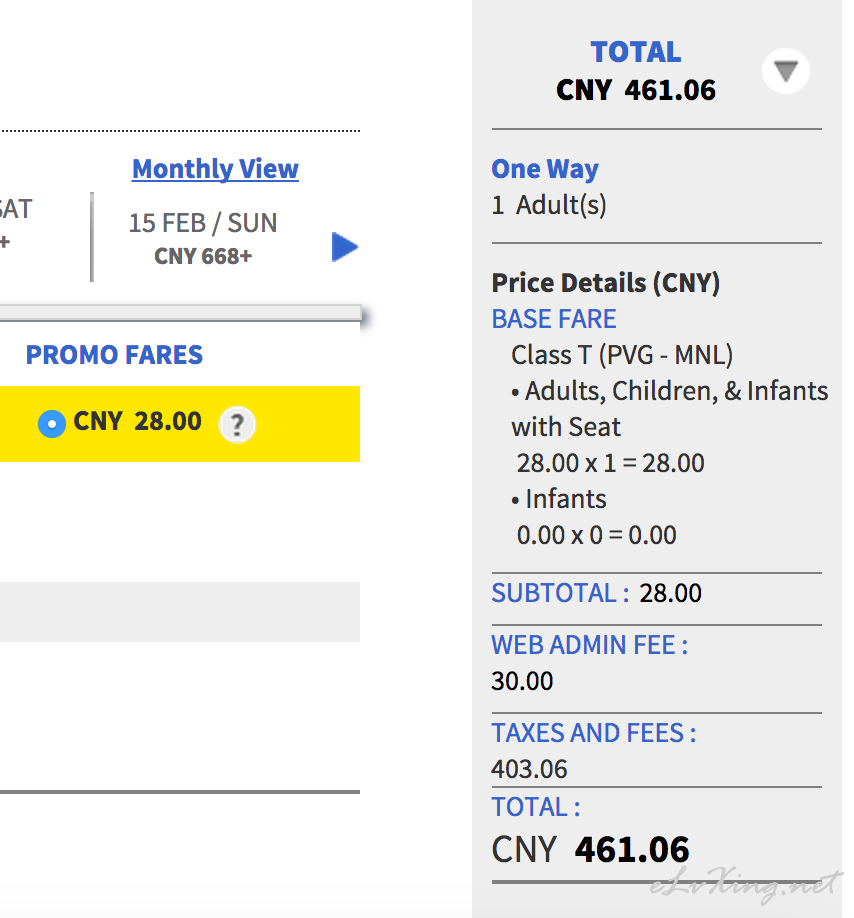Click Class T (PVG - MNL) text
The image size is (854, 918).
(622, 355)
